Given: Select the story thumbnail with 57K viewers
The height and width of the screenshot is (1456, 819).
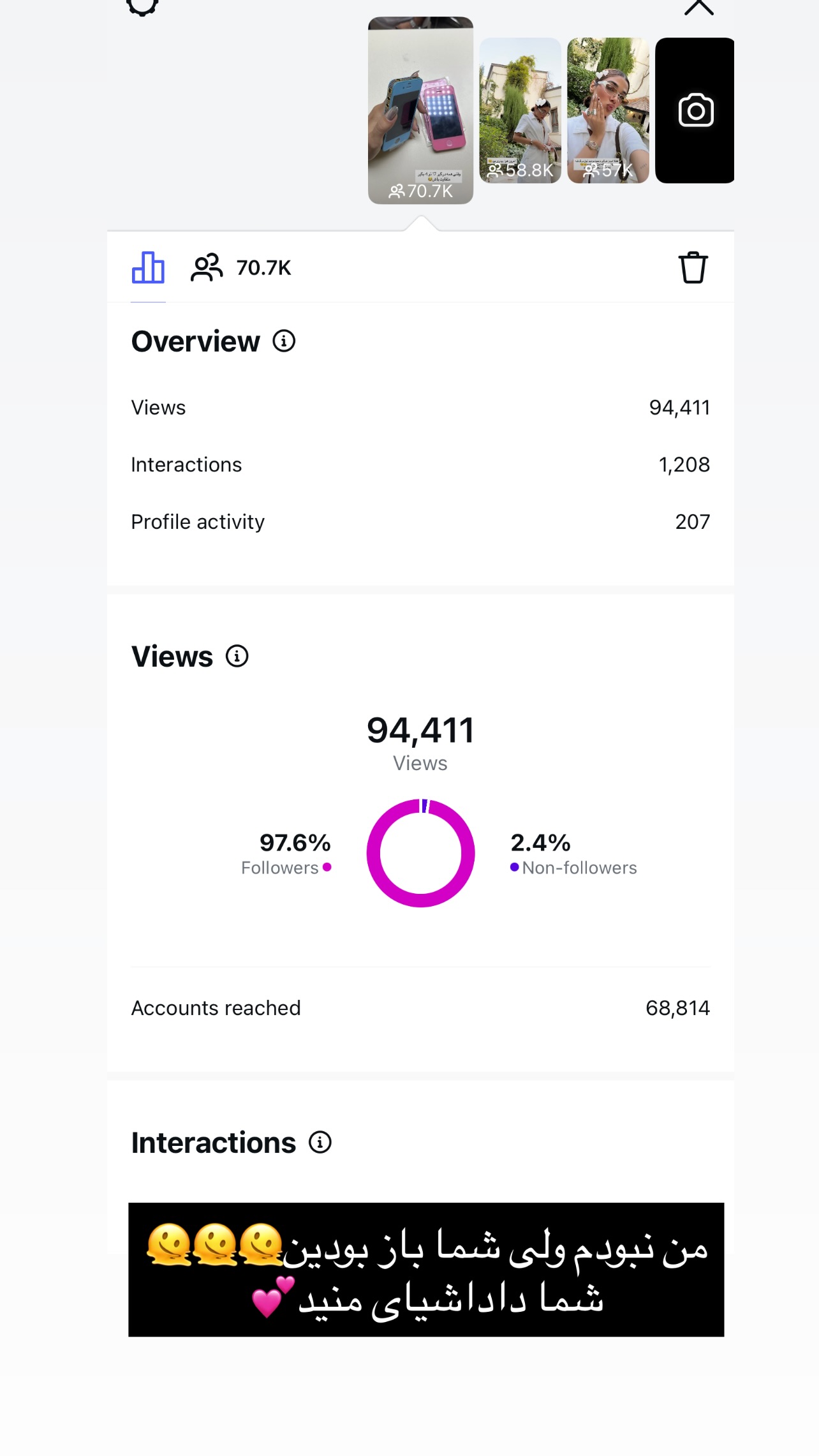Looking at the screenshot, I should coord(608,110).
